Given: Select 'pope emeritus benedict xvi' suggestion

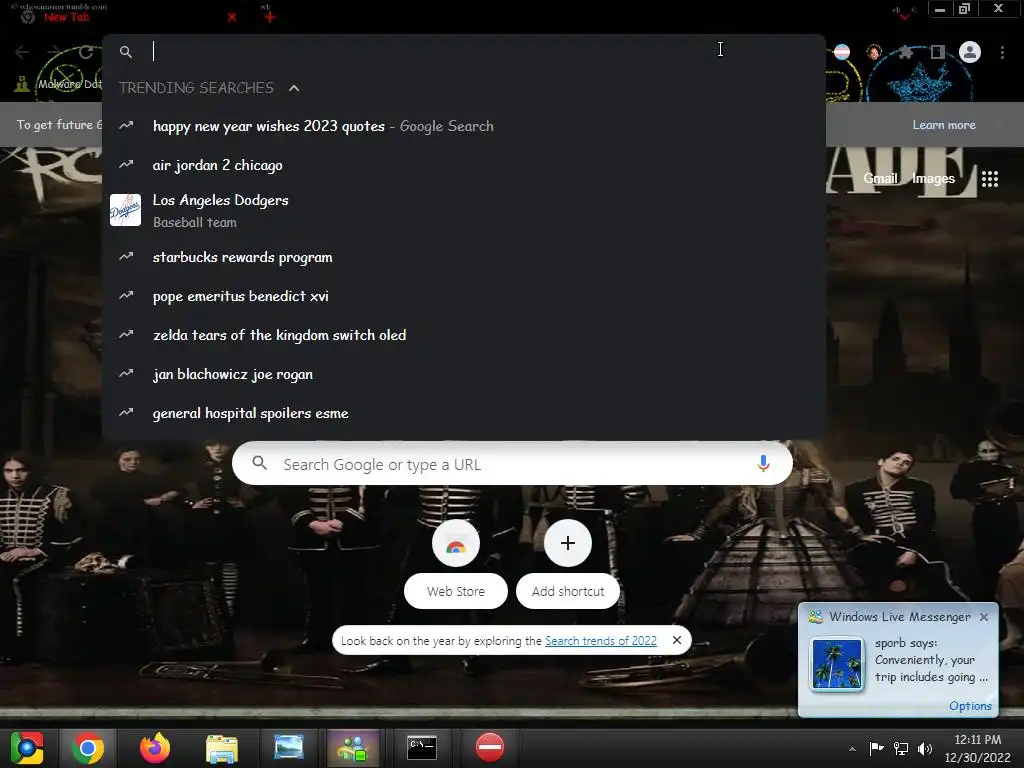Looking at the screenshot, I should (464, 296).
